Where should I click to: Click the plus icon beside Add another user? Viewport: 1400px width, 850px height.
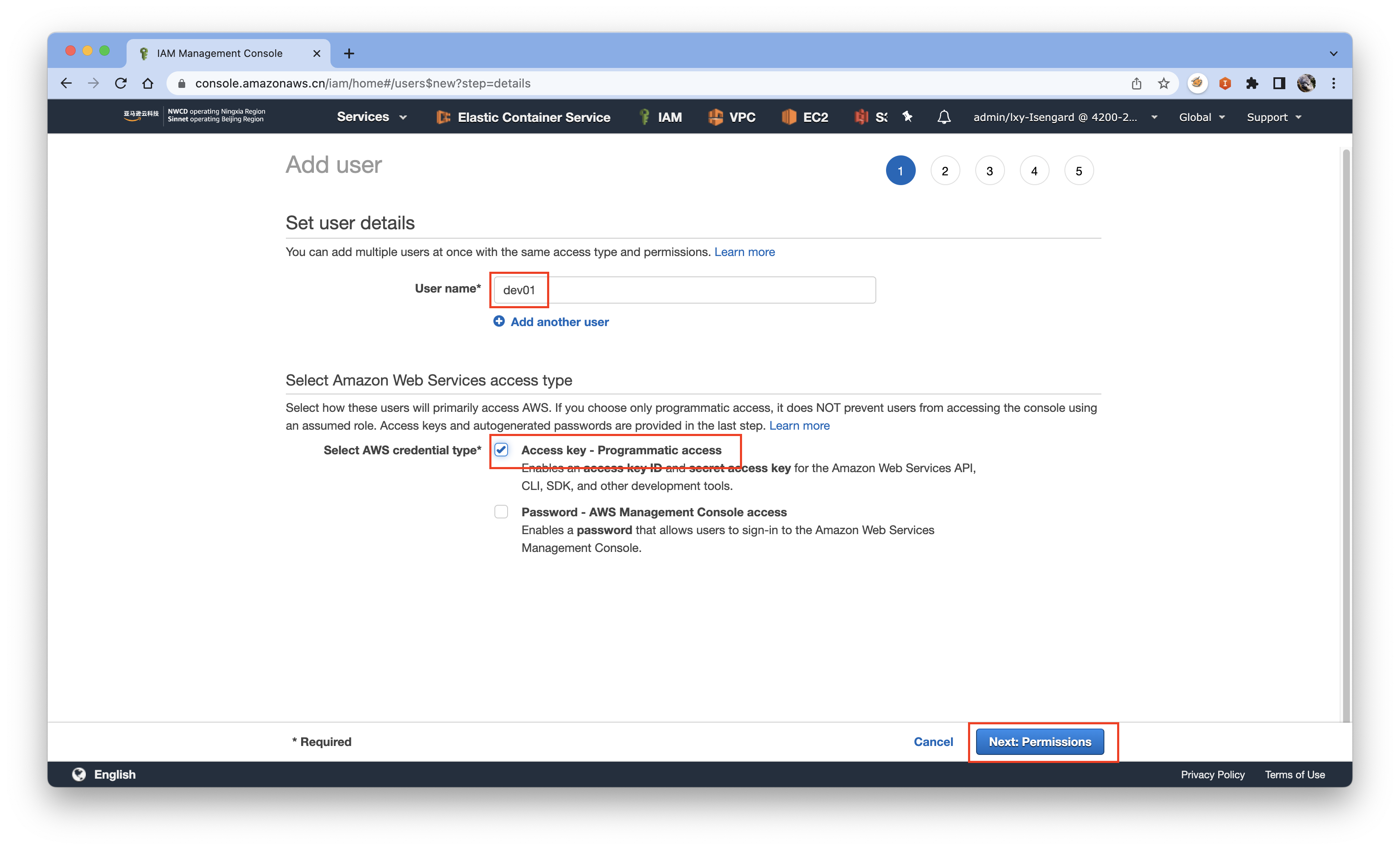(499, 321)
